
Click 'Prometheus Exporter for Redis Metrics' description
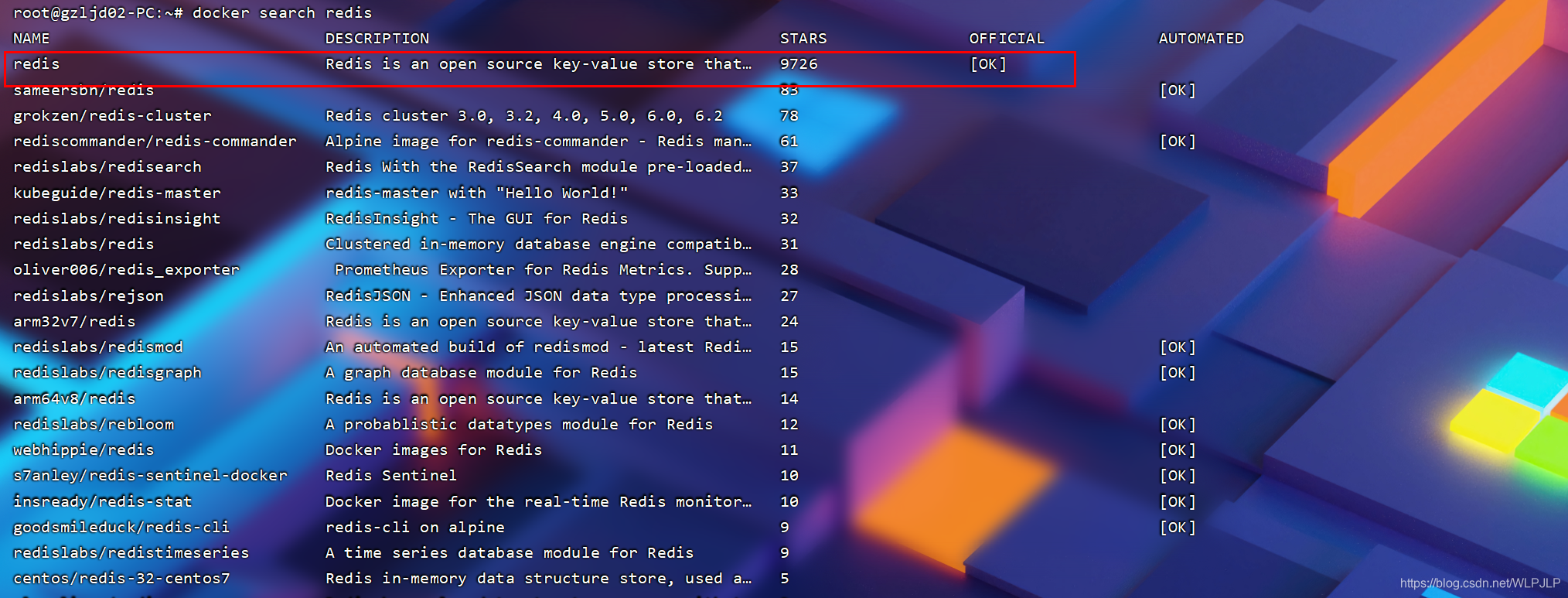click(543, 270)
